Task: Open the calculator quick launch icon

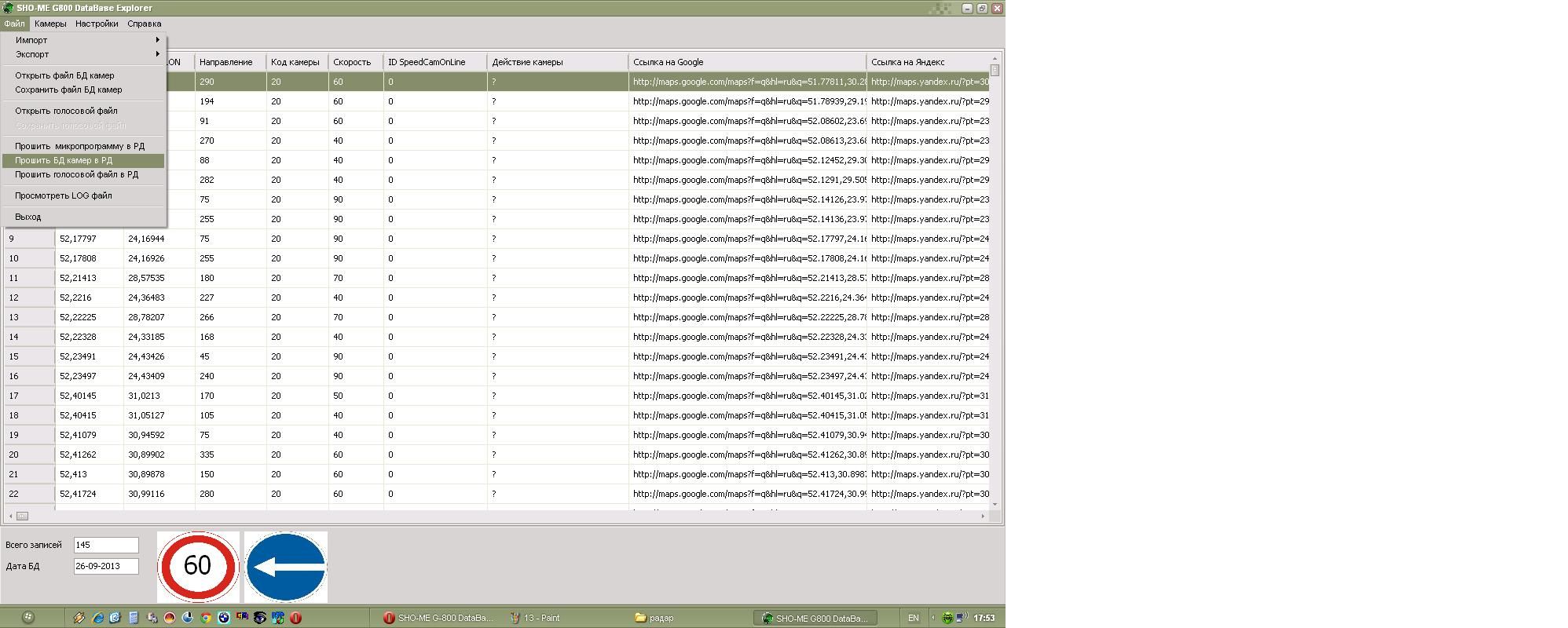Action: click(x=134, y=618)
